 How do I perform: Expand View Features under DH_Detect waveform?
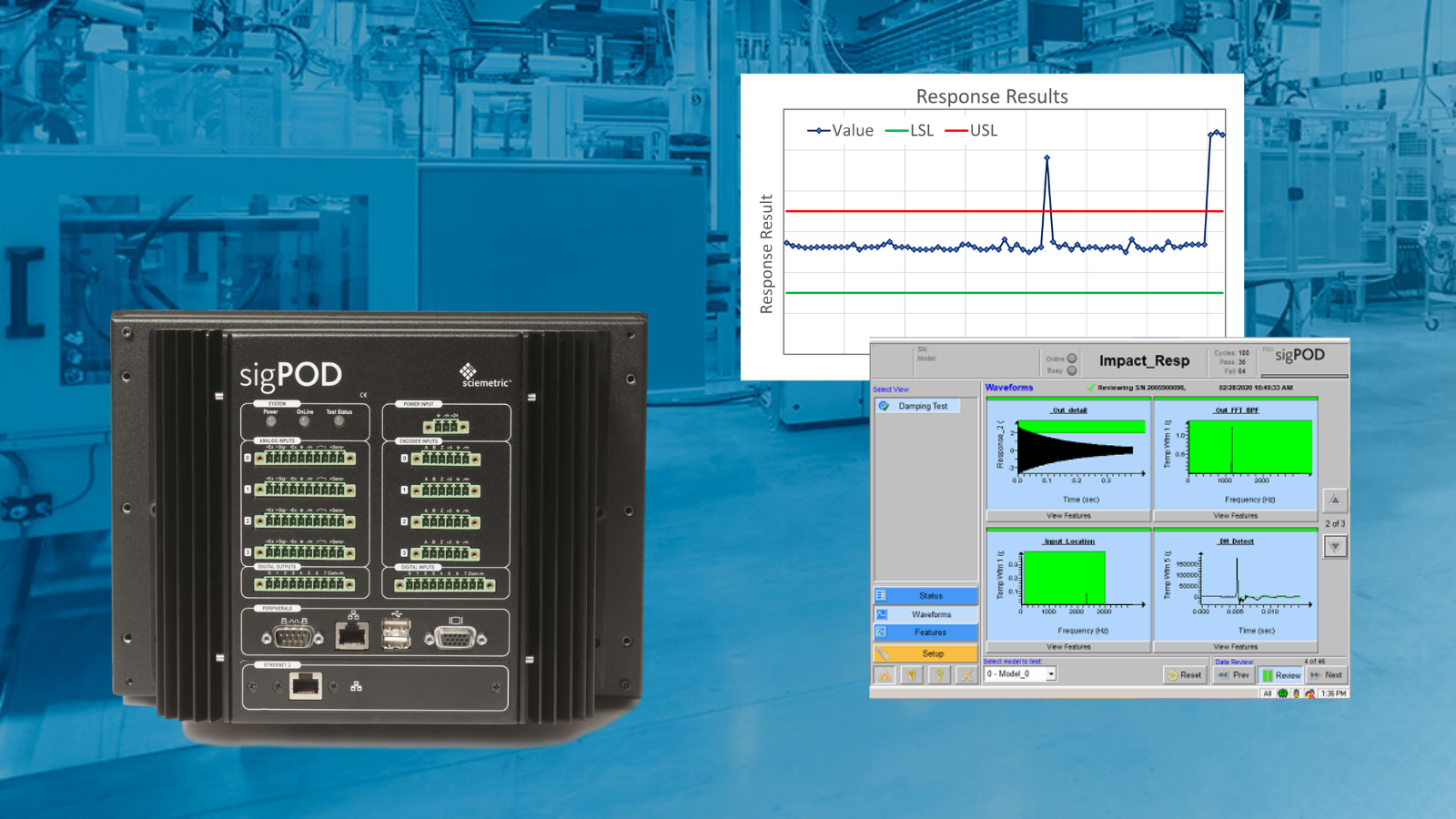tap(1236, 647)
